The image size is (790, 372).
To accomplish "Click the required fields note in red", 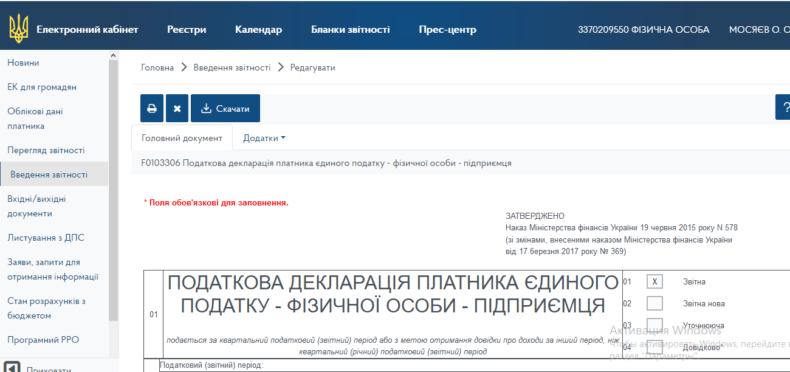I will 217,203.
